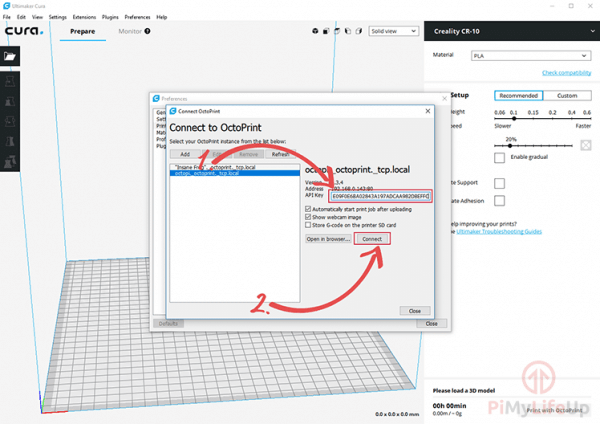
Task: Click Open in browser button
Action: [328, 239]
